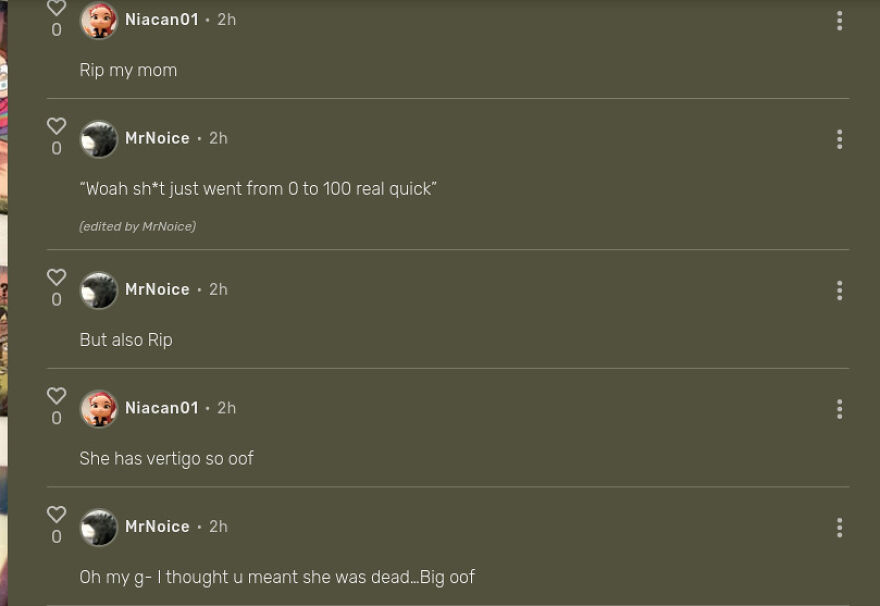Screen dimensions: 880x606
Task: Open options for MrNoice's edited comment
Action: (839, 139)
